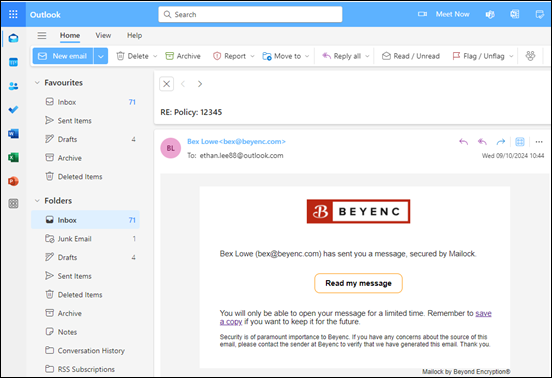Image resolution: width=552 pixels, height=378 pixels.
Task: Toggle Read / Unread status
Action: (x=411, y=56)
